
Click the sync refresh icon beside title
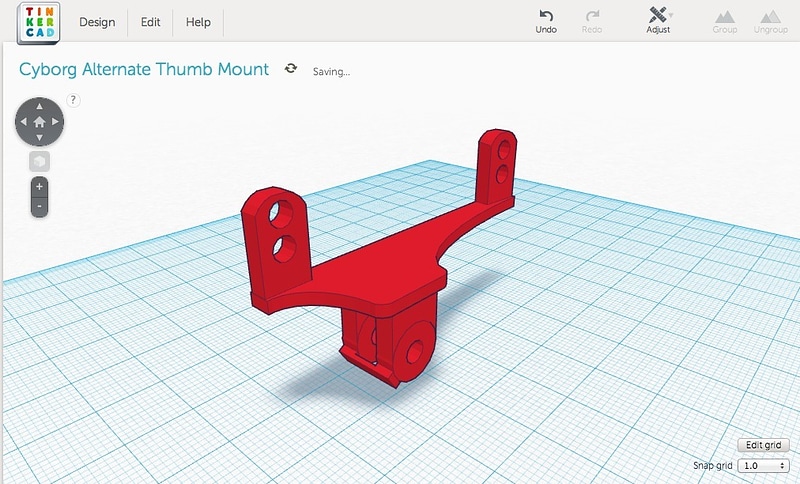click(291, 68)
